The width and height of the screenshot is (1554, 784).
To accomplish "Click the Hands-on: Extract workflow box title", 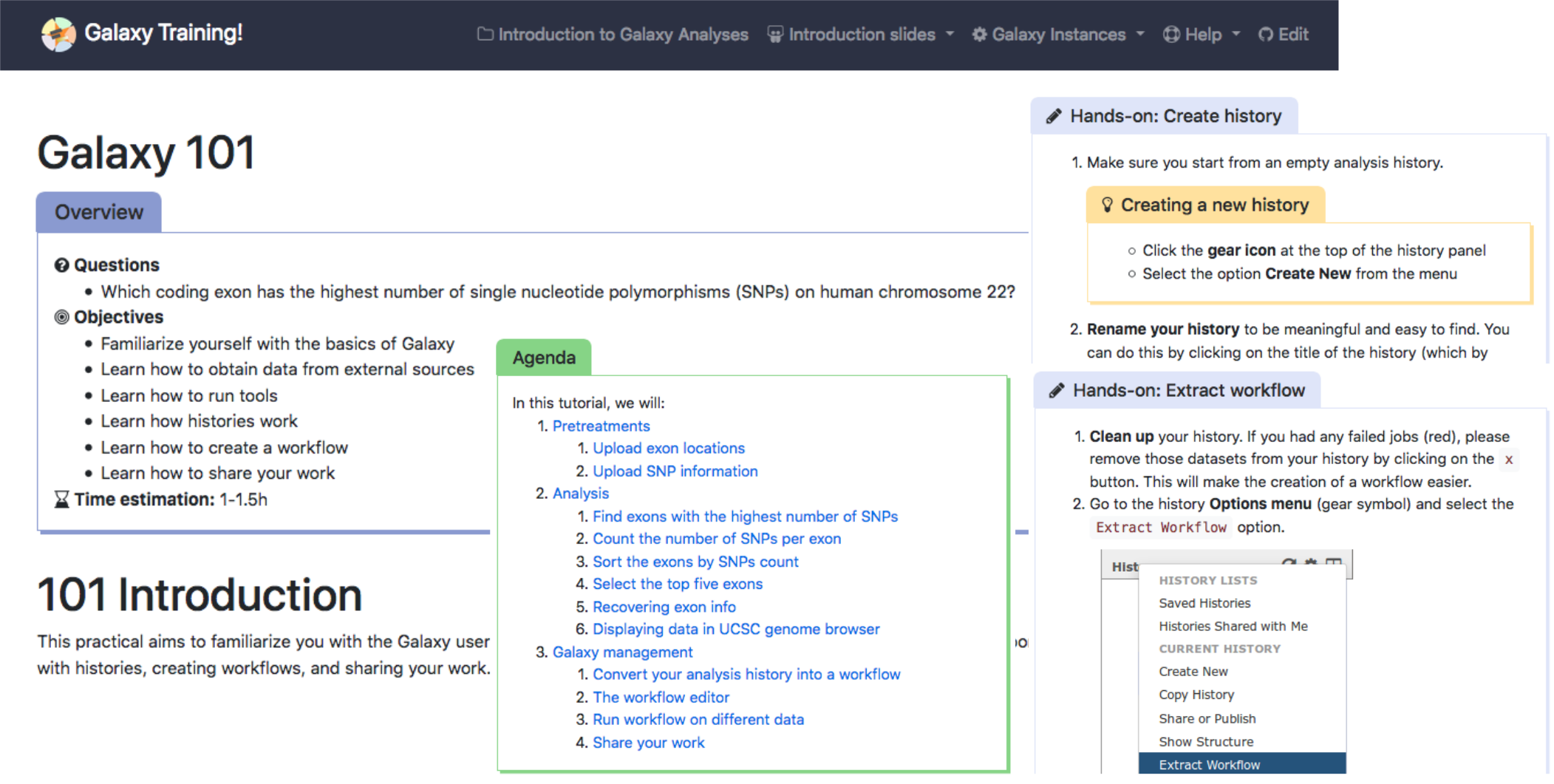I will [1177, 390].
